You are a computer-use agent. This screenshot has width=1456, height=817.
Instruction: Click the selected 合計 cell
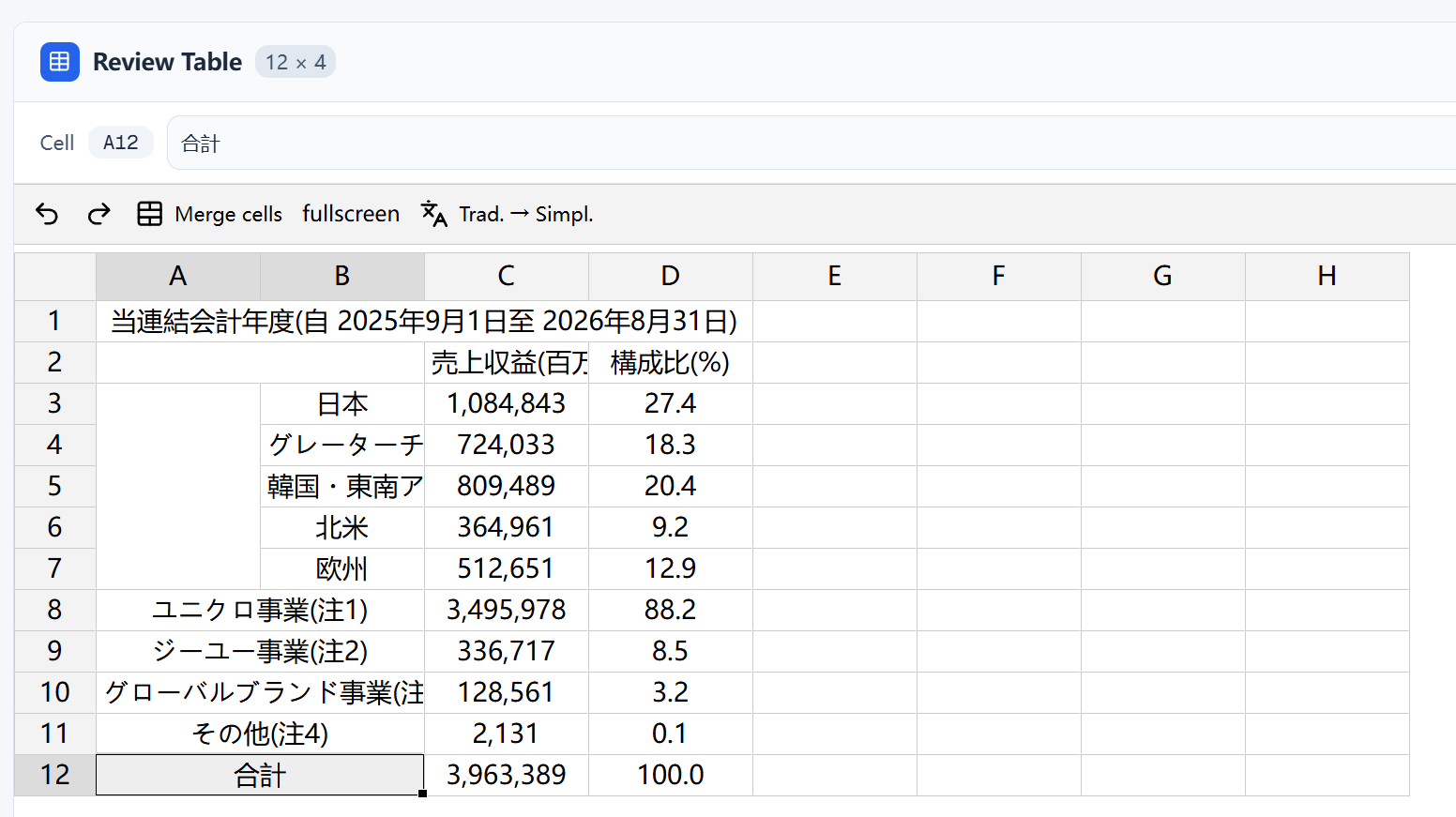(x=260, y=775)
